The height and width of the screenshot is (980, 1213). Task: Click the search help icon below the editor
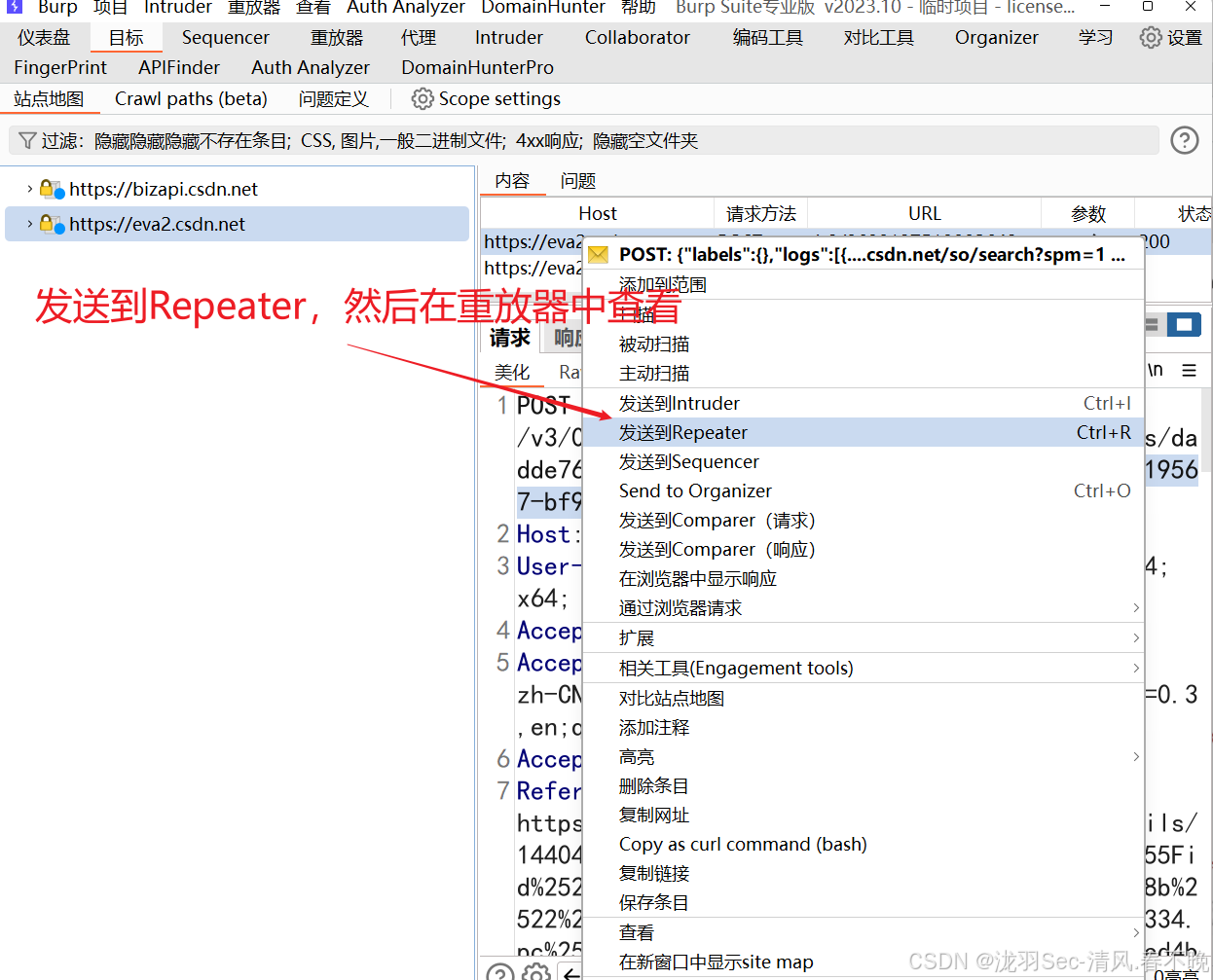[x=499, y=972]
